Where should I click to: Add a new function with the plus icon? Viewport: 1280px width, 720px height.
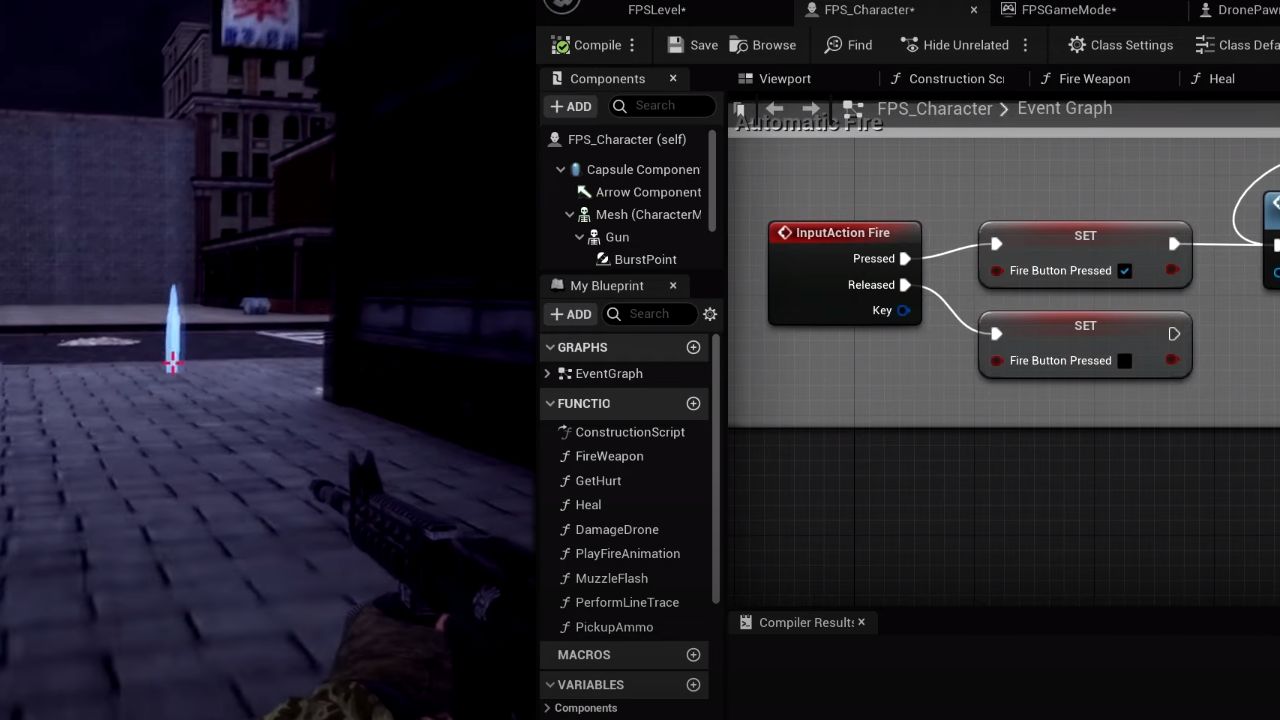coord(693,403)
